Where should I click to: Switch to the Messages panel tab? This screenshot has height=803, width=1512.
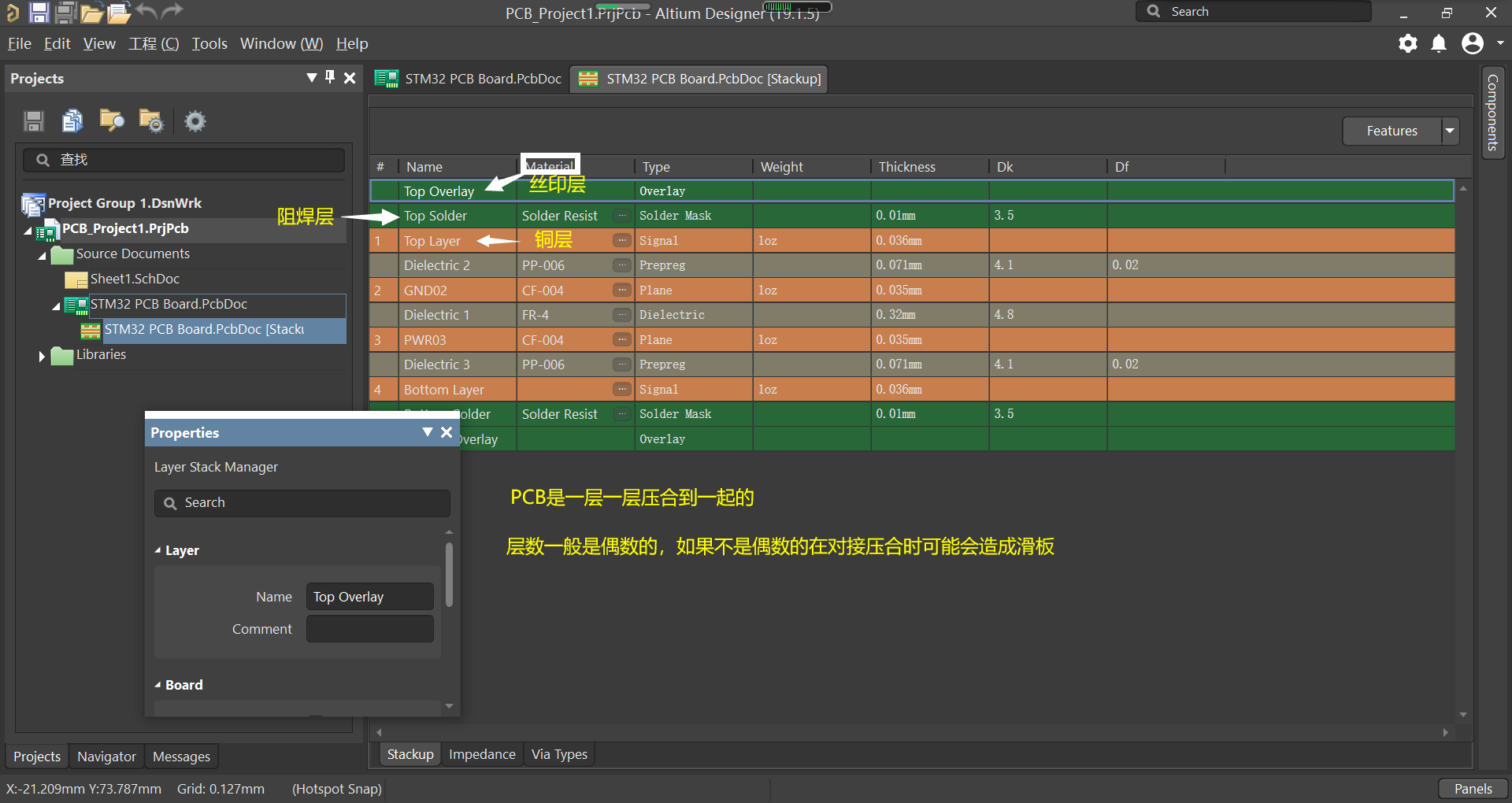click(181, 757)
